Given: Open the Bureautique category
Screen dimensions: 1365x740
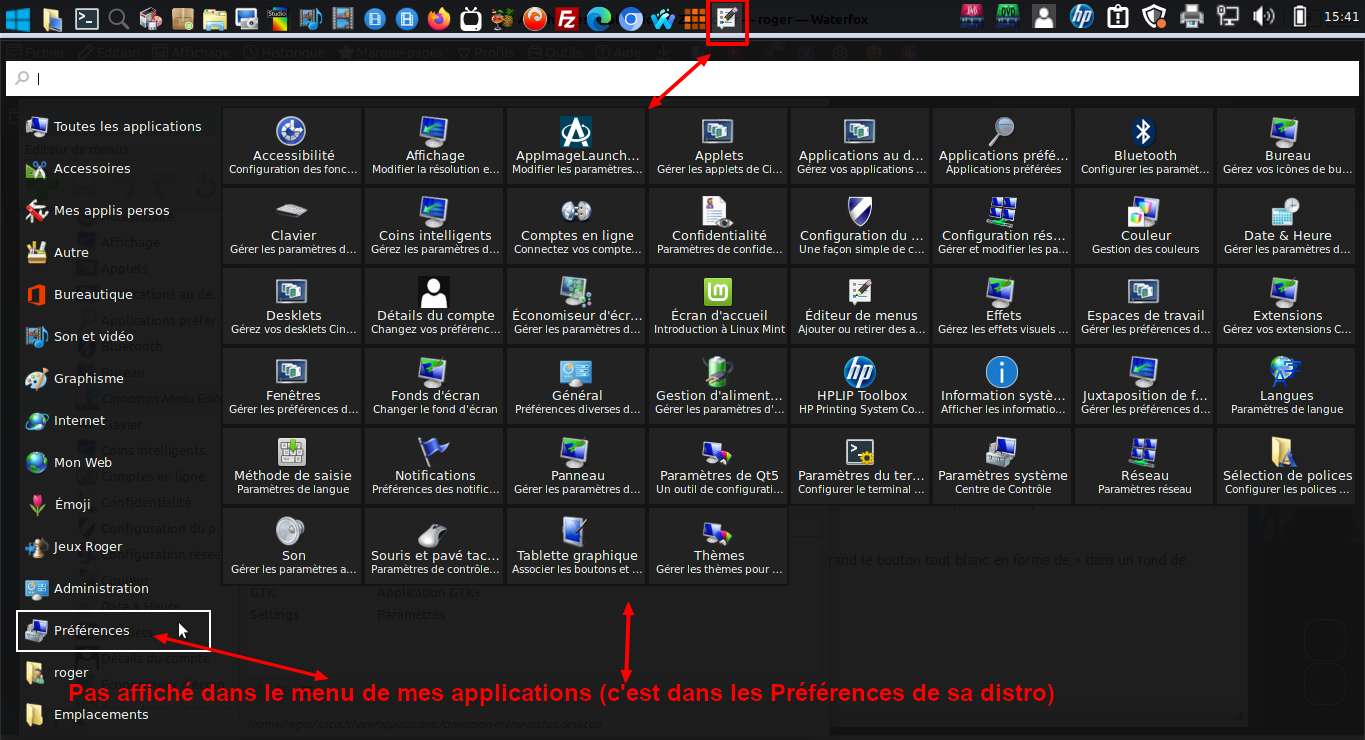Looking at the screenshot, I should pos(92,295).
